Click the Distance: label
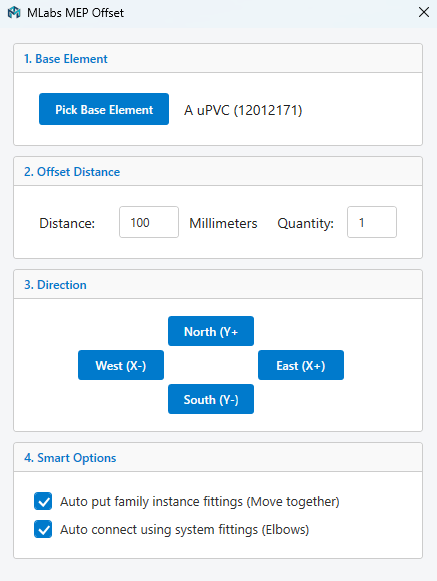This screenshot has width=437, height=581. coord(67,223)
